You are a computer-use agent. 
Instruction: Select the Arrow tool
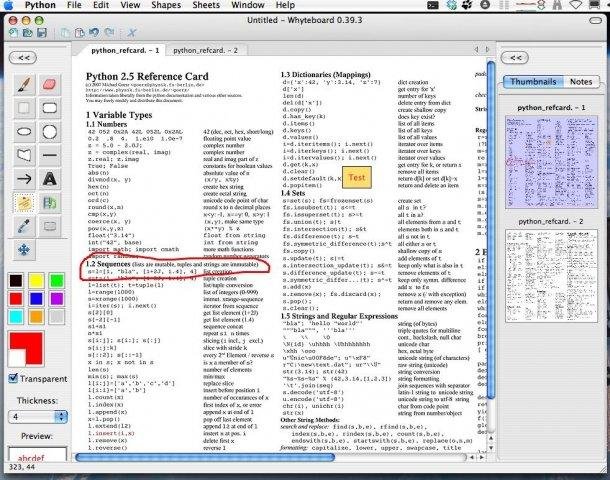click(24, 179)
